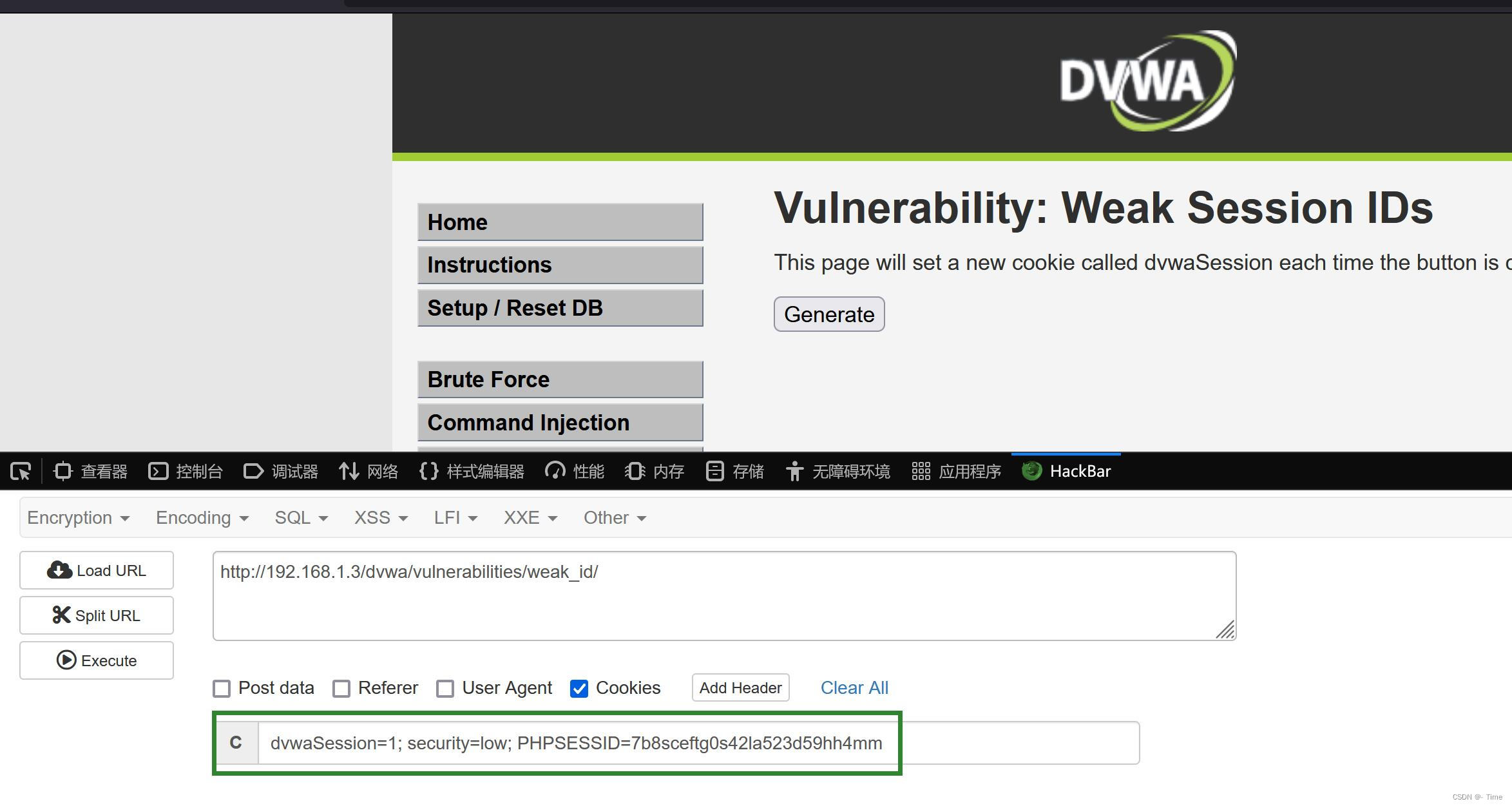Click the Execute button in HackBar

97,660
